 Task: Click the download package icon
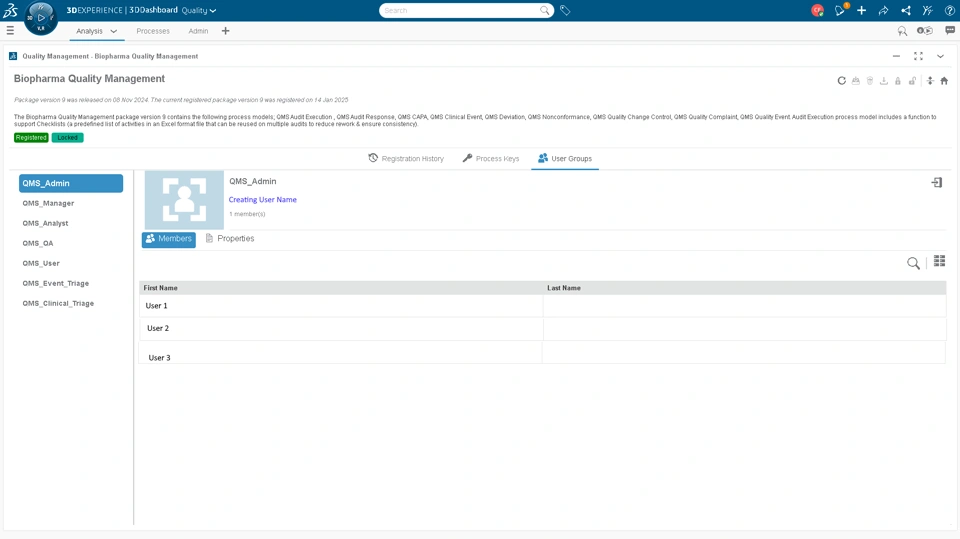(x=884, y=81)
